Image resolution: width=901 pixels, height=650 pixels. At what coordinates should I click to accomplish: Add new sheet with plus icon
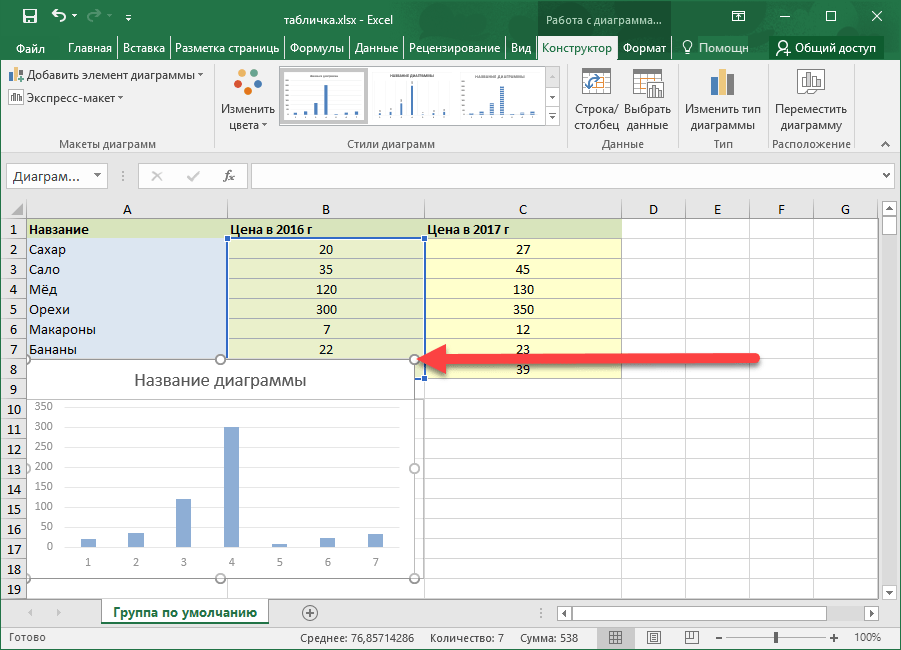click(x=310, y=612)
